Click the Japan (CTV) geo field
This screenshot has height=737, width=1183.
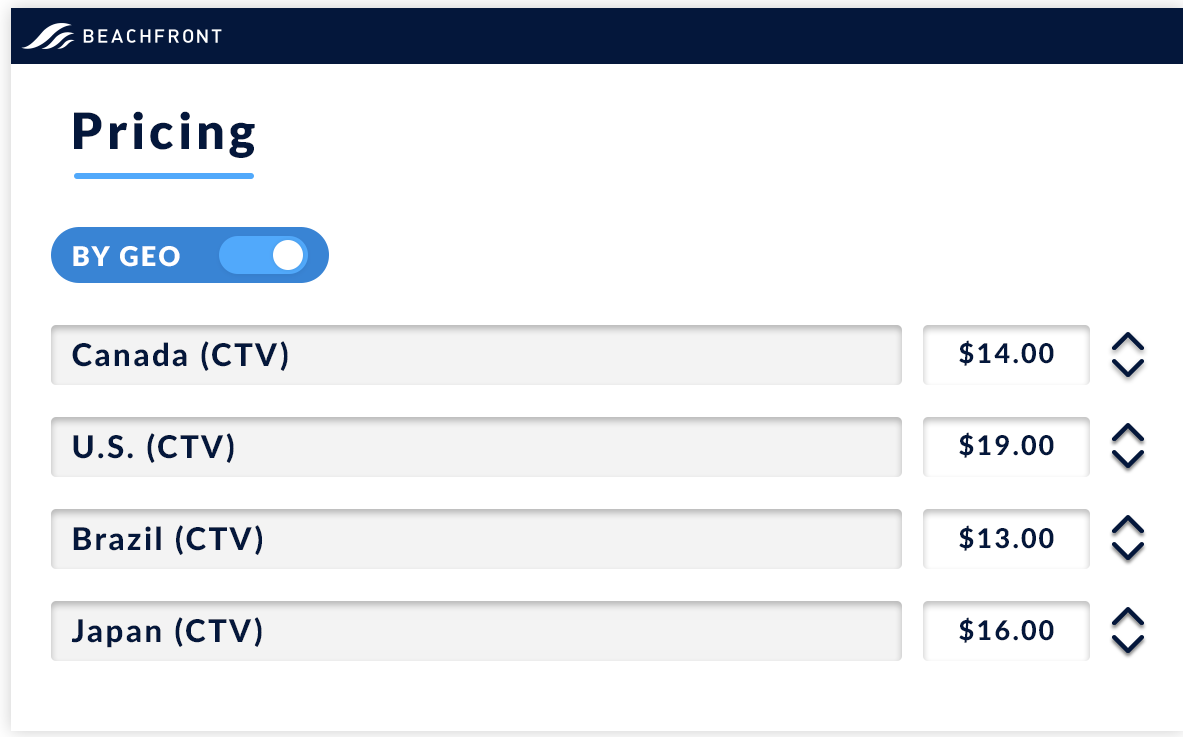pos(476,631)
